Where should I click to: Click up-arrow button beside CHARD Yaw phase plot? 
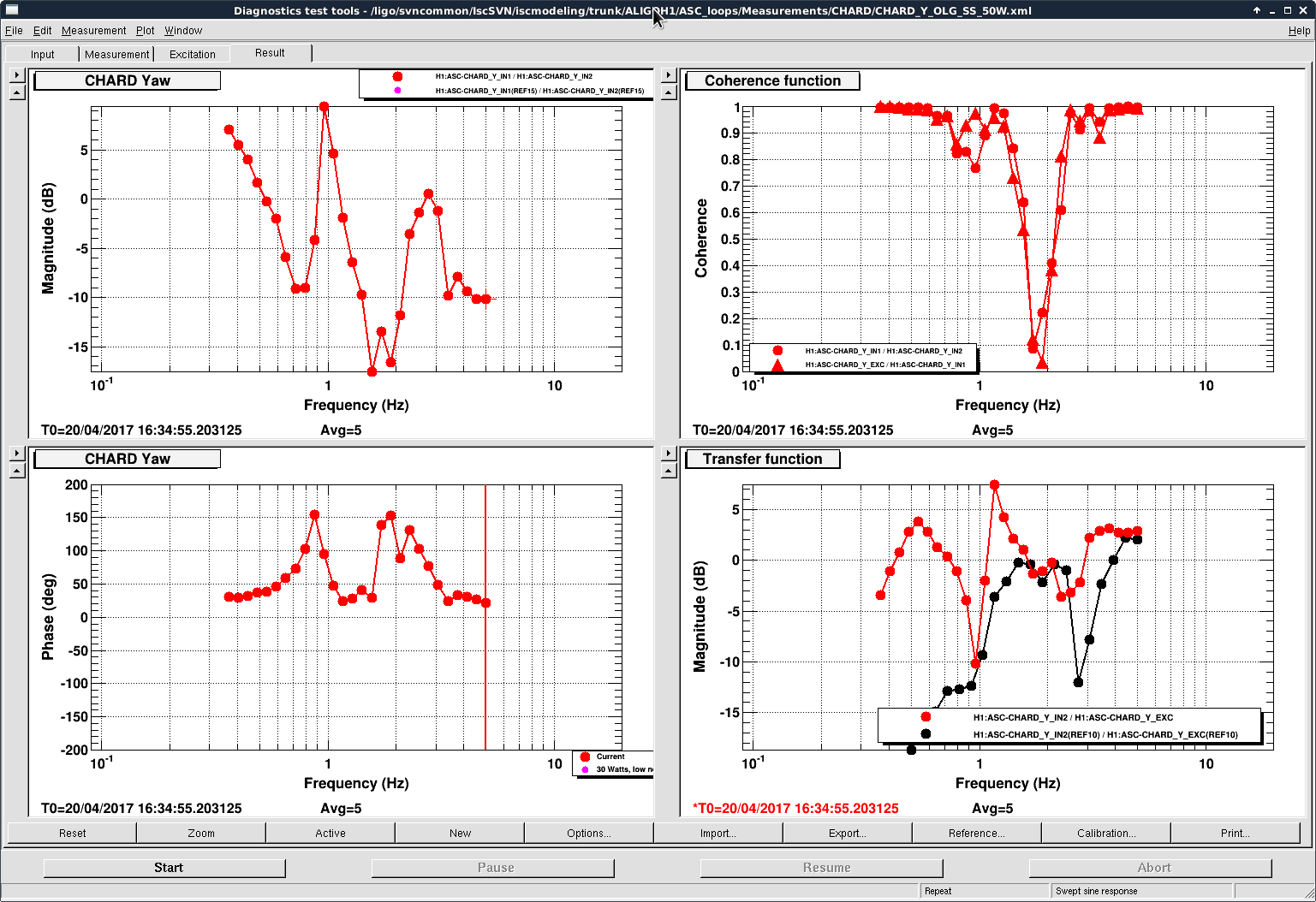[x=17, y=470]
